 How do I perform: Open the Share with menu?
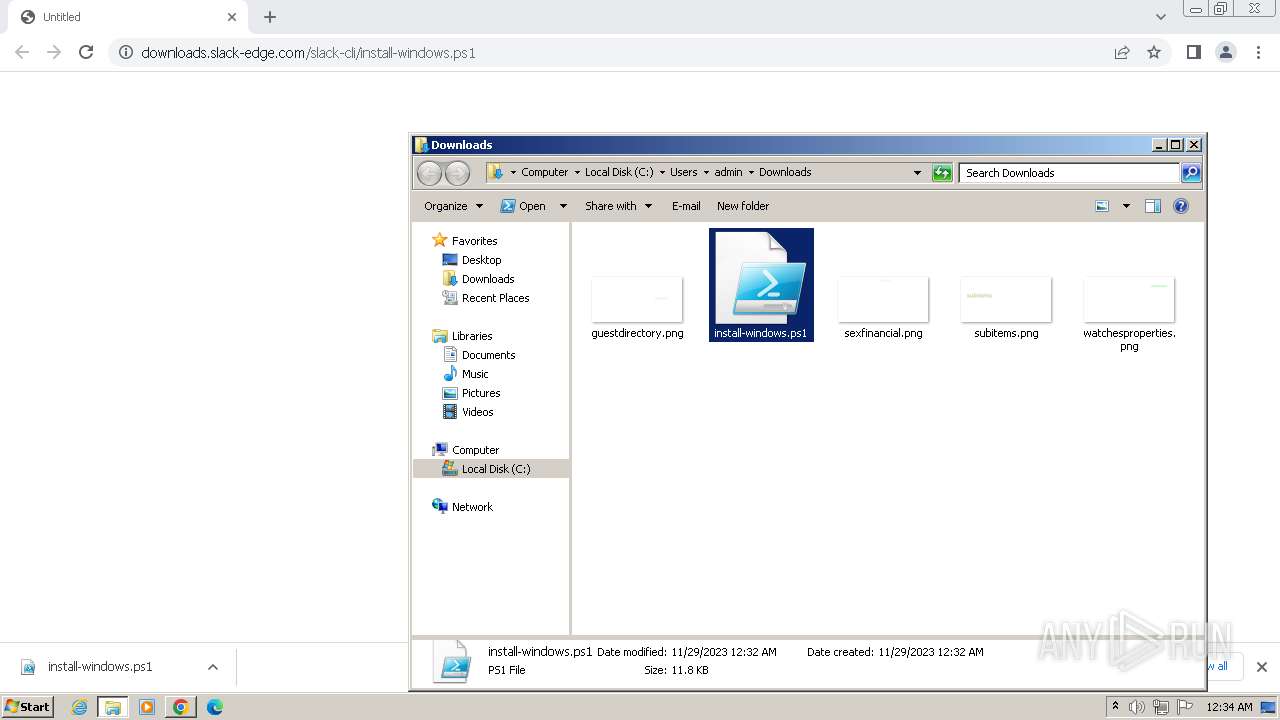click(618, 206)
